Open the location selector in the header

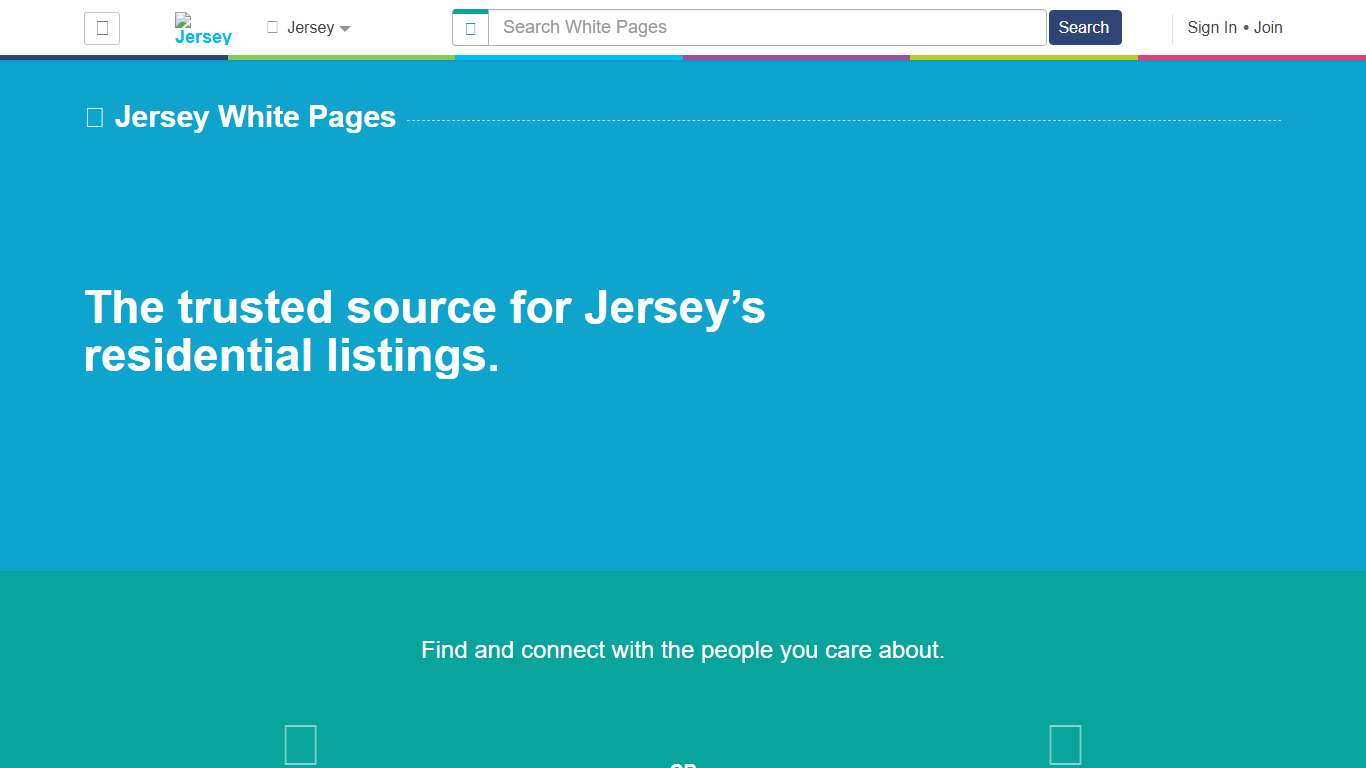tap(309, 27)
